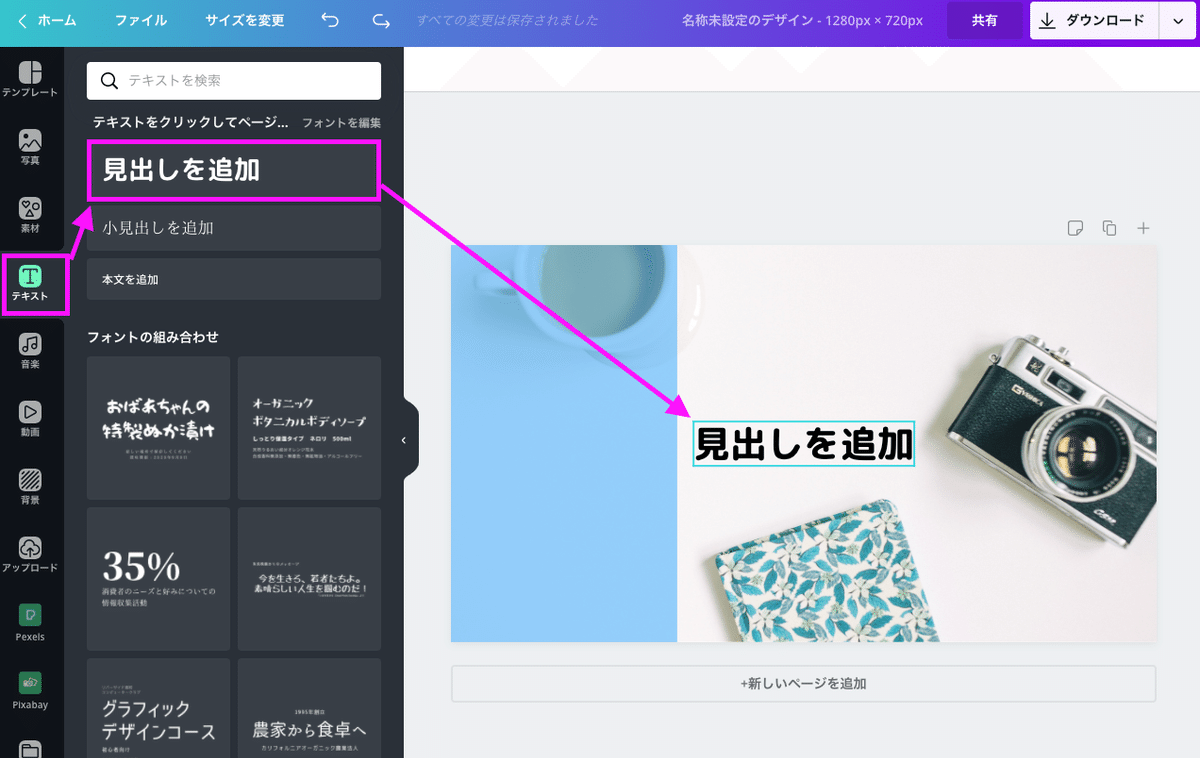Select the 今を生きろ、若者たちよ font combination
Screen dimensions: 1200x758
tap(309, 579)
